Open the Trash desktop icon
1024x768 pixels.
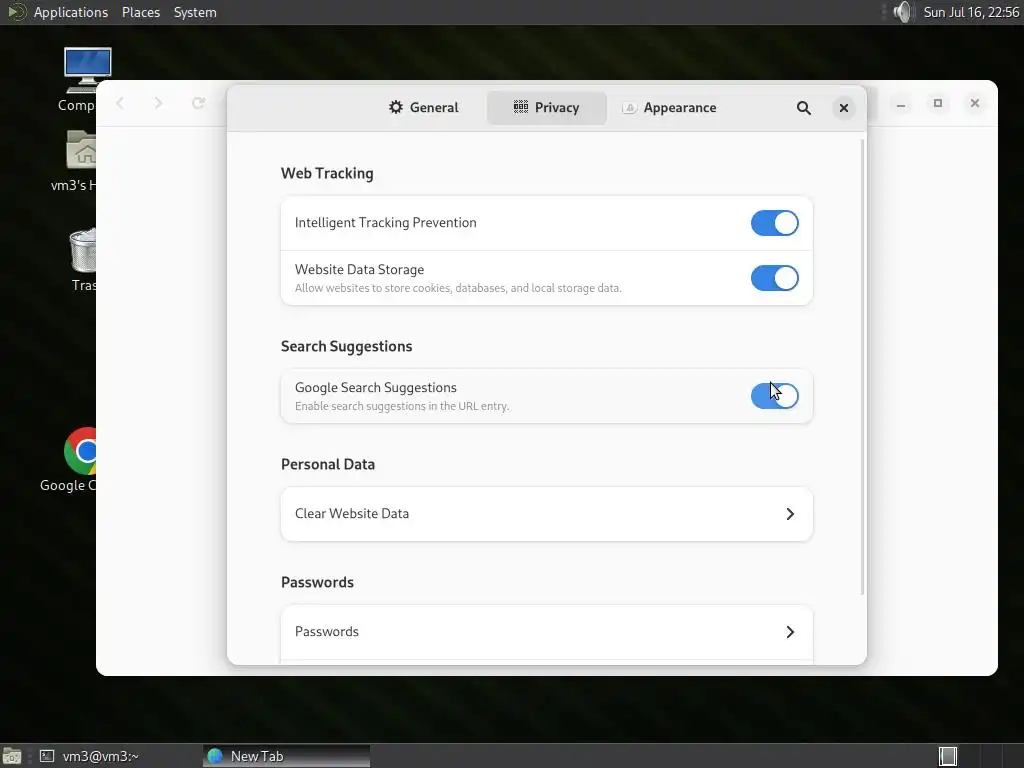point(83,260)
